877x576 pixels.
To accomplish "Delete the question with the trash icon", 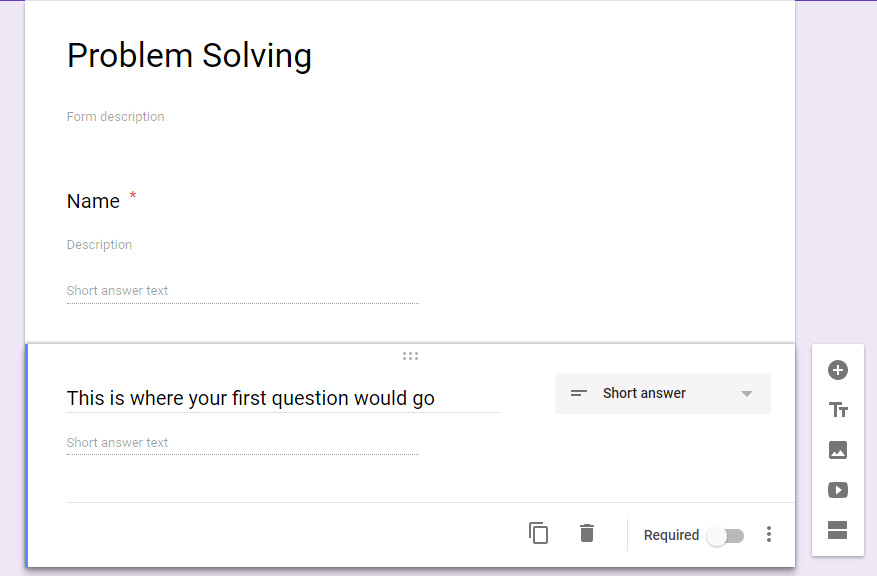I will [x=587, y=533].
